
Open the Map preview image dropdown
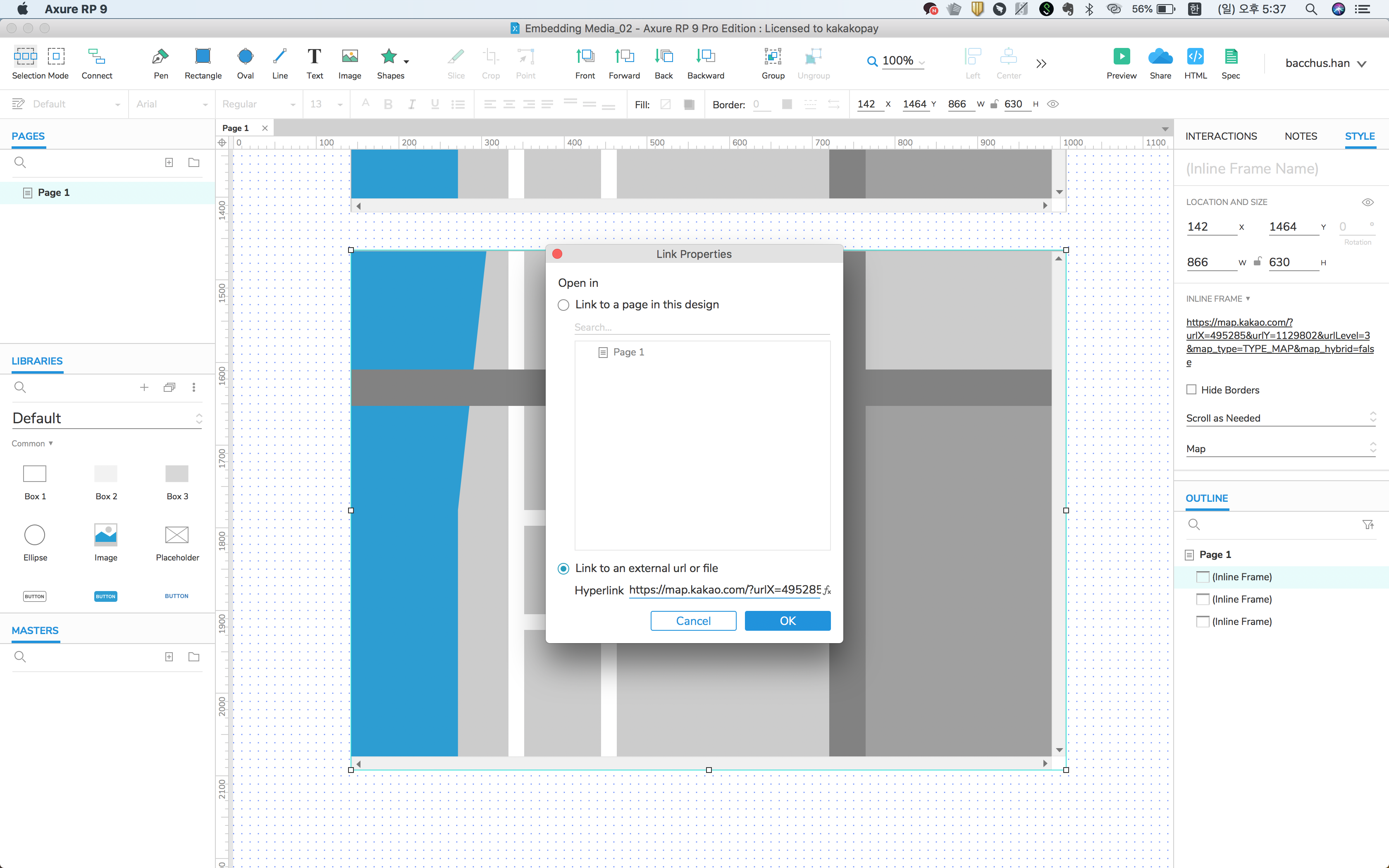click(x=1281, y=449)
